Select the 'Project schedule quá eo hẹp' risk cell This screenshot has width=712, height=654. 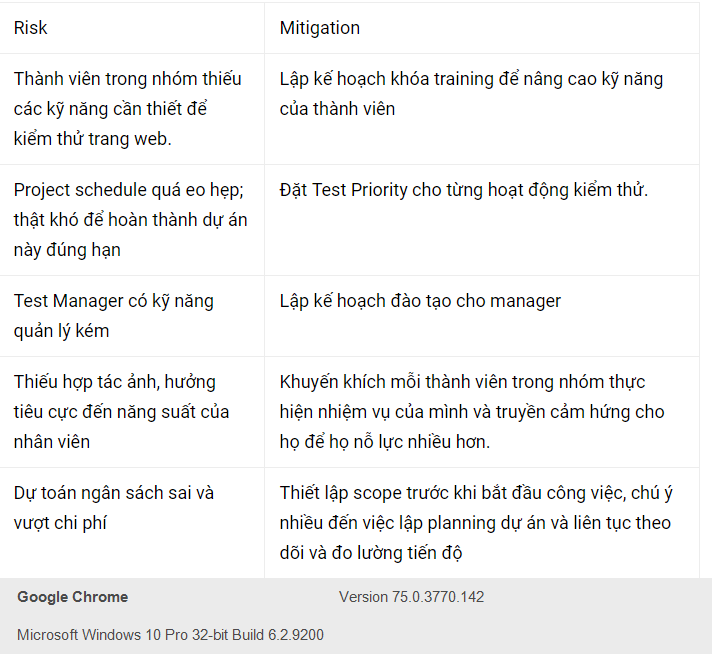tap(130, 220)
